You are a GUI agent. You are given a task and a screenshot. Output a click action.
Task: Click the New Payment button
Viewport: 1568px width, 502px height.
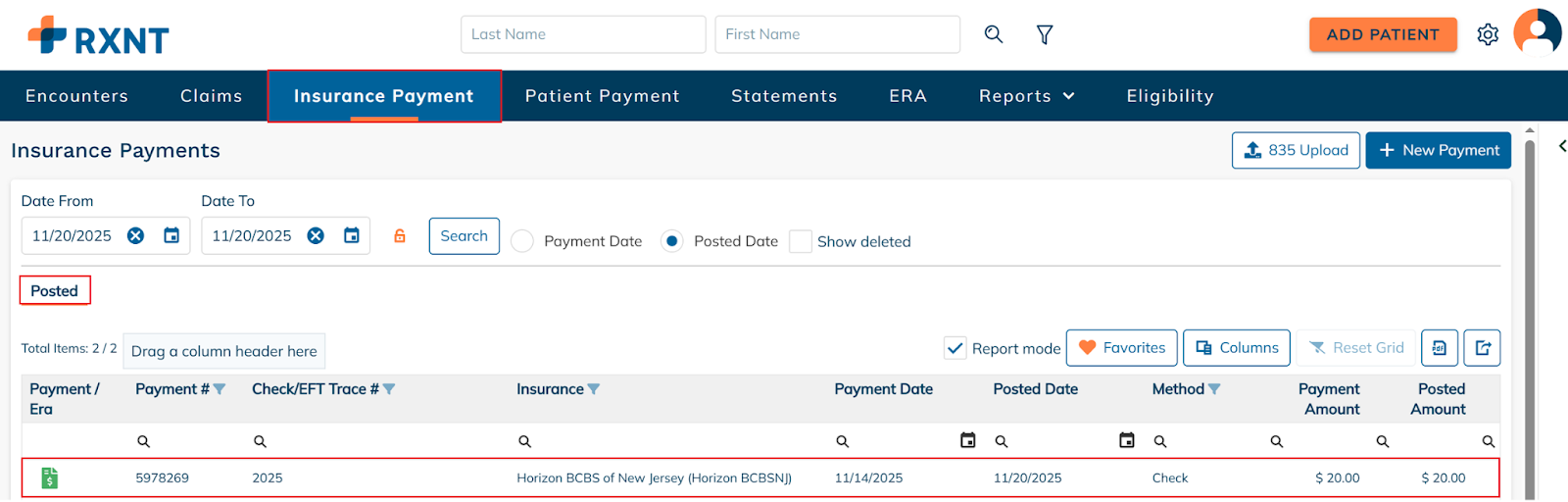(x=1438, y=150)
